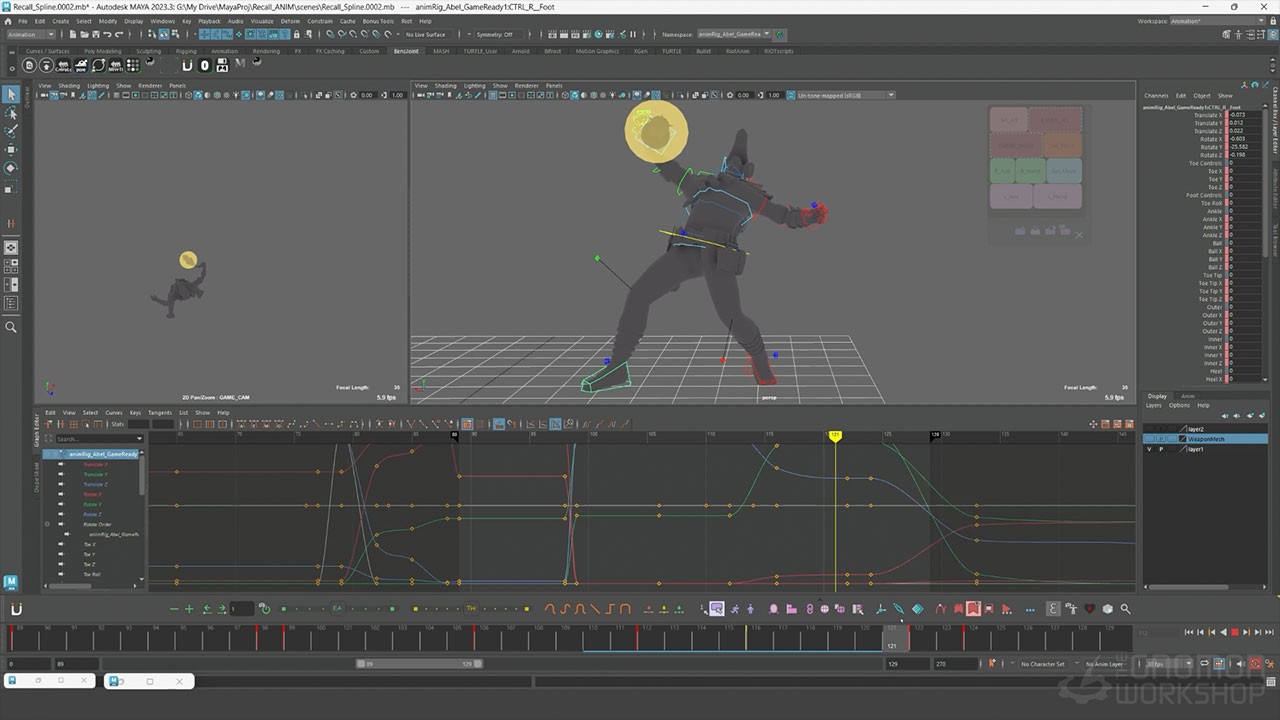Screen dimensions: 1280x720
Task: Open the Animation menu set dropdown
Action: 32,35
